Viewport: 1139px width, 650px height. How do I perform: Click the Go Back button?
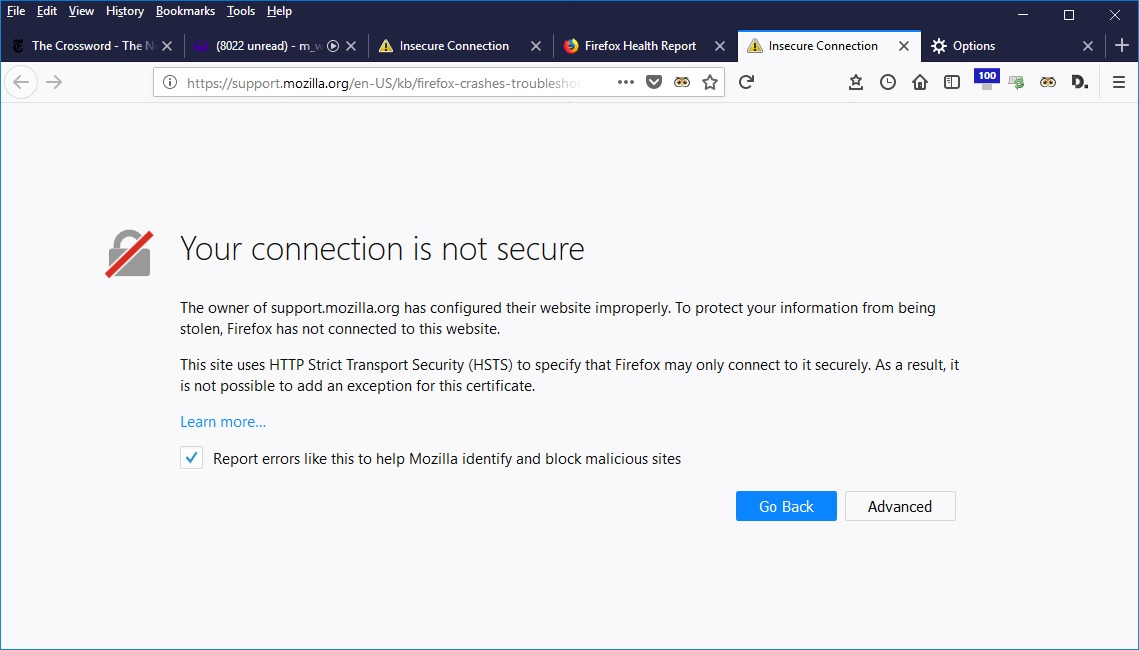click(786, 506)
